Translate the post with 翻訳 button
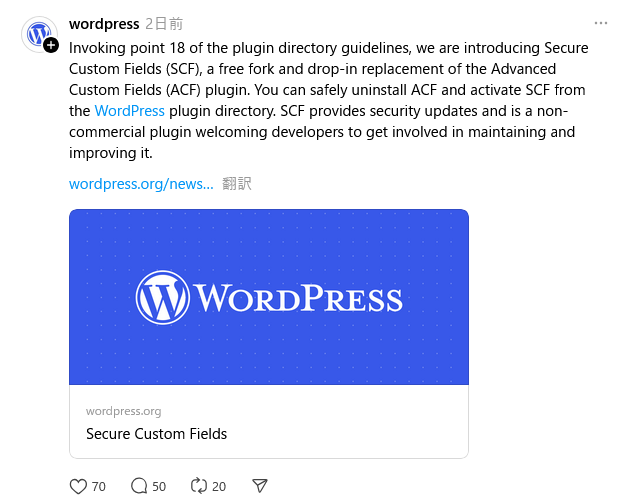 (x=237, y=184)
